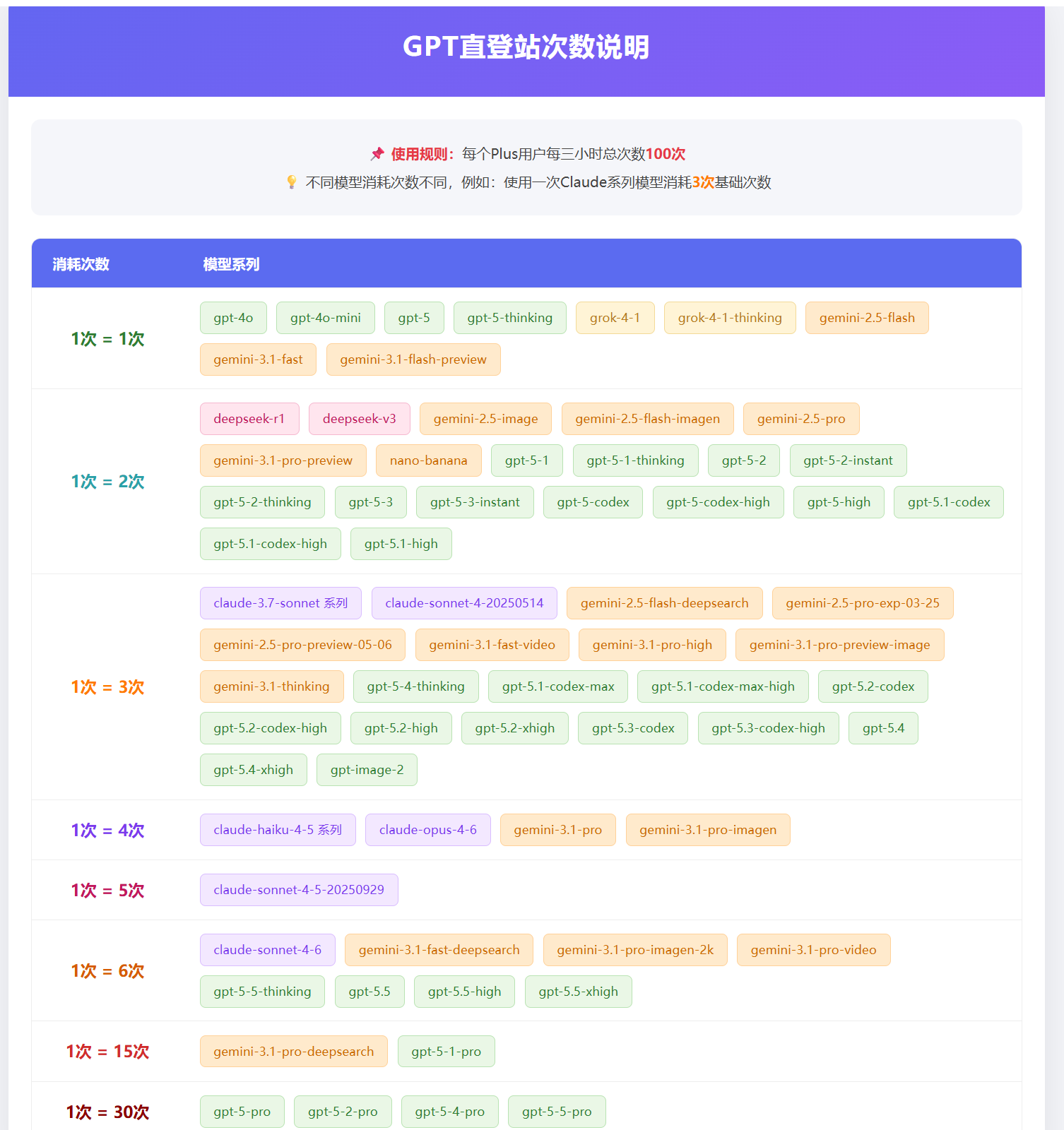Click the 1次 = 3次 cost label
The width and height of the screenshot is (1064, 1130).
pyautogui.click(x=107, y=687)
